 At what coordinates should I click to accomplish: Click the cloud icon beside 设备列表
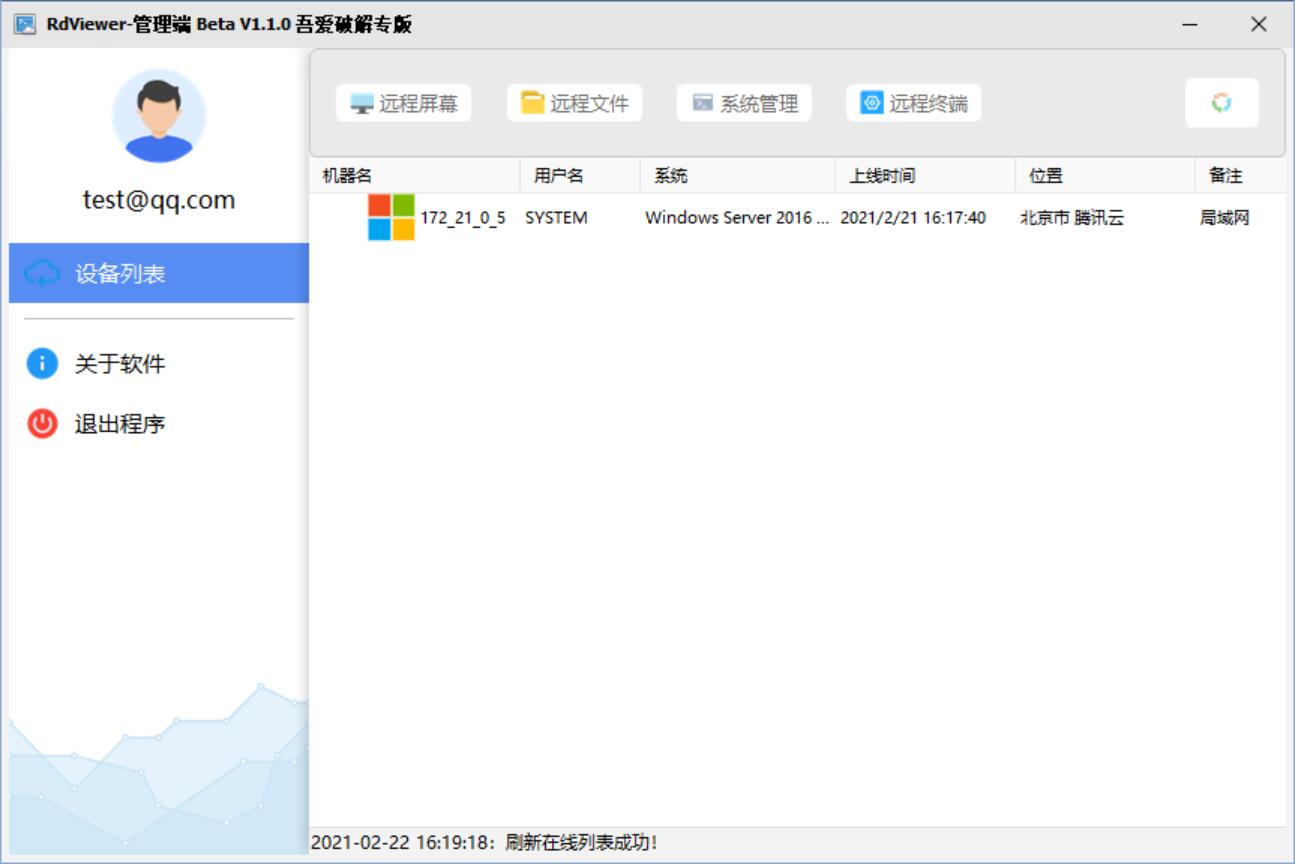[x=42, y=273]
